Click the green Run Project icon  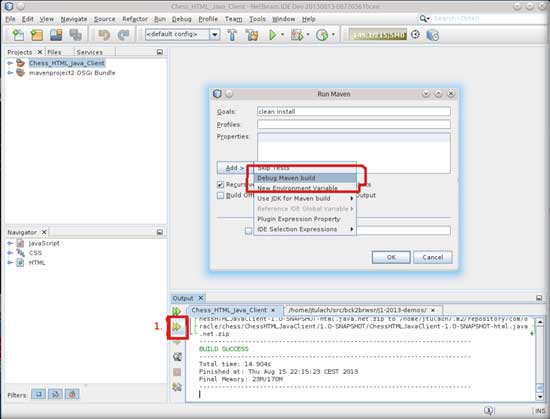pyautogui.click(x=273, y=35)
